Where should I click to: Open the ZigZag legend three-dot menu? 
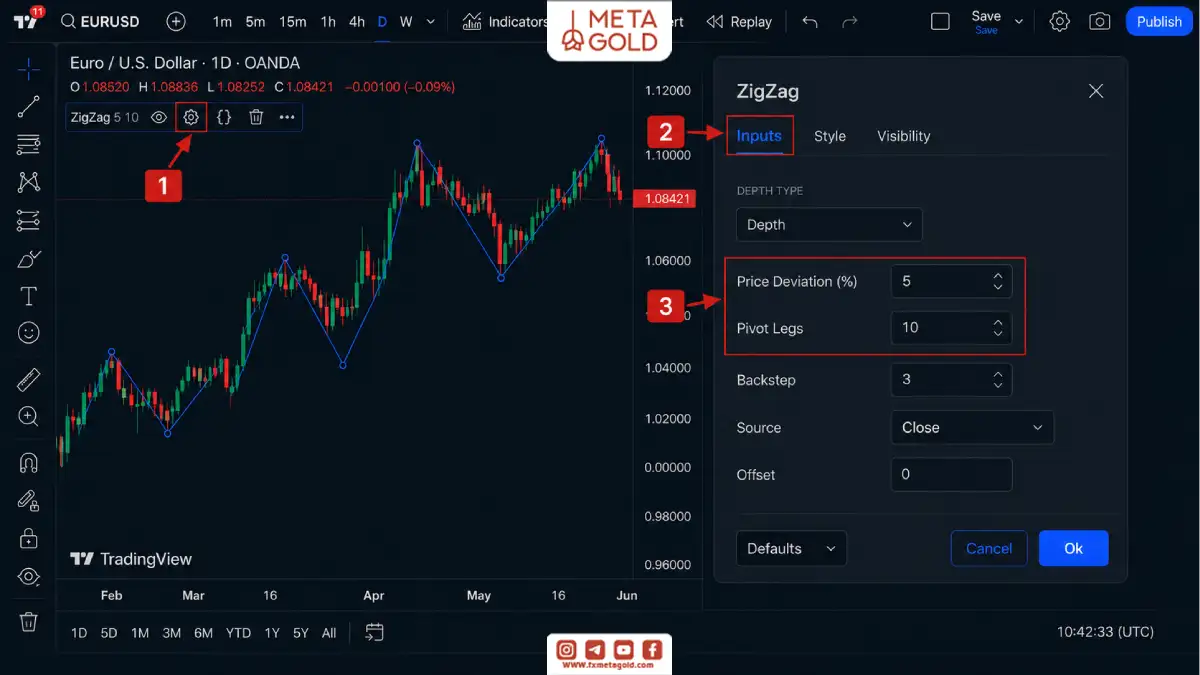click(287, 117)
